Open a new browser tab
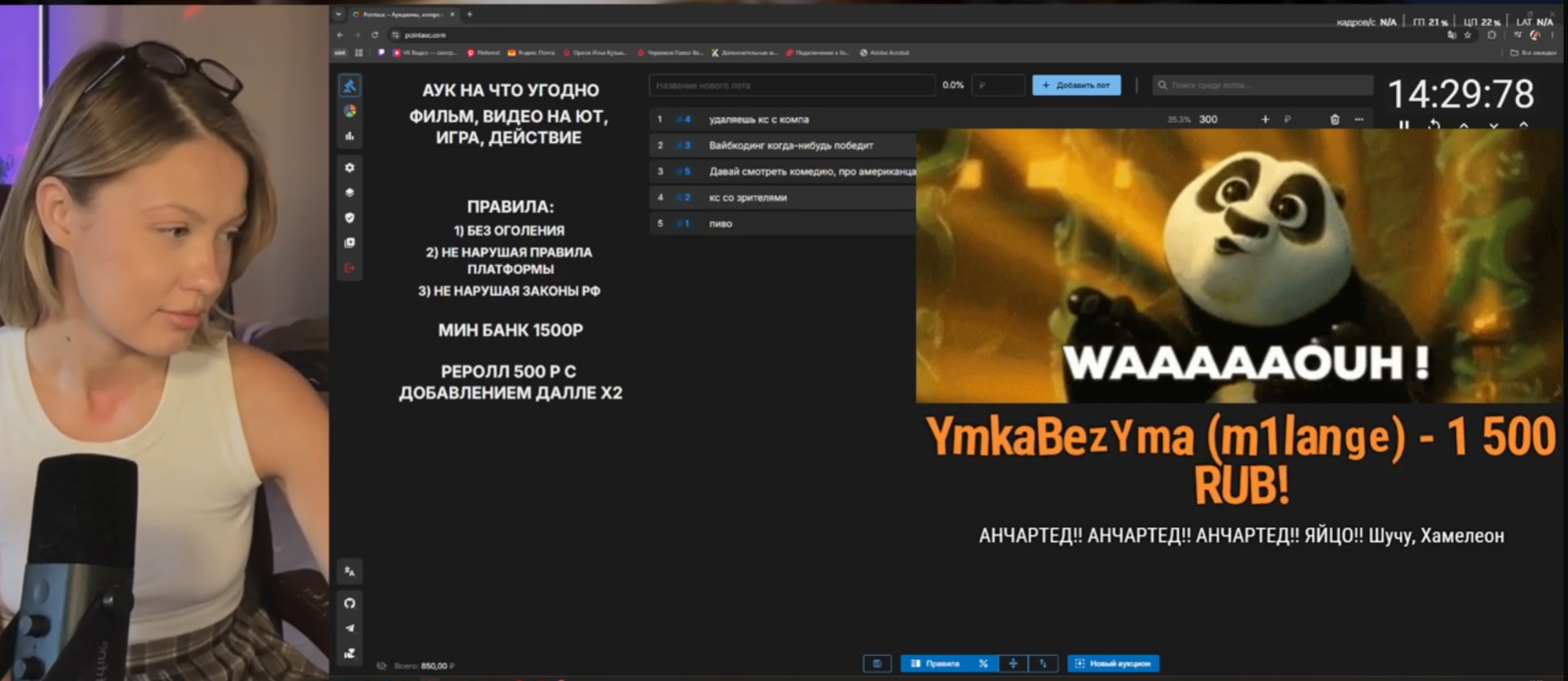The width and height of the screenshot is (1568, 681). pos(469,14)
